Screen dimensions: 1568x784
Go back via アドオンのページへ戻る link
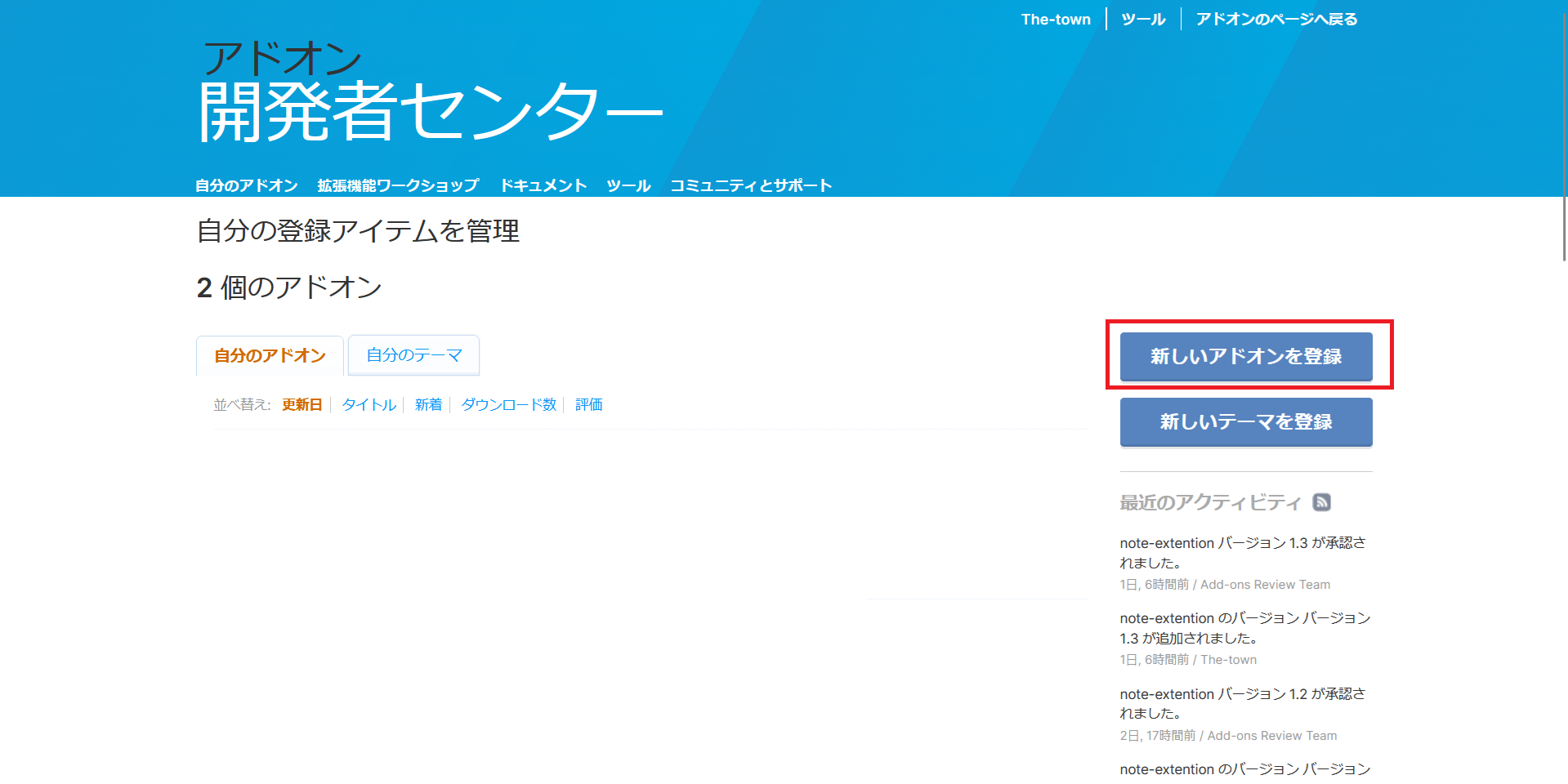pyautogui.click(x=1276, y=19)
